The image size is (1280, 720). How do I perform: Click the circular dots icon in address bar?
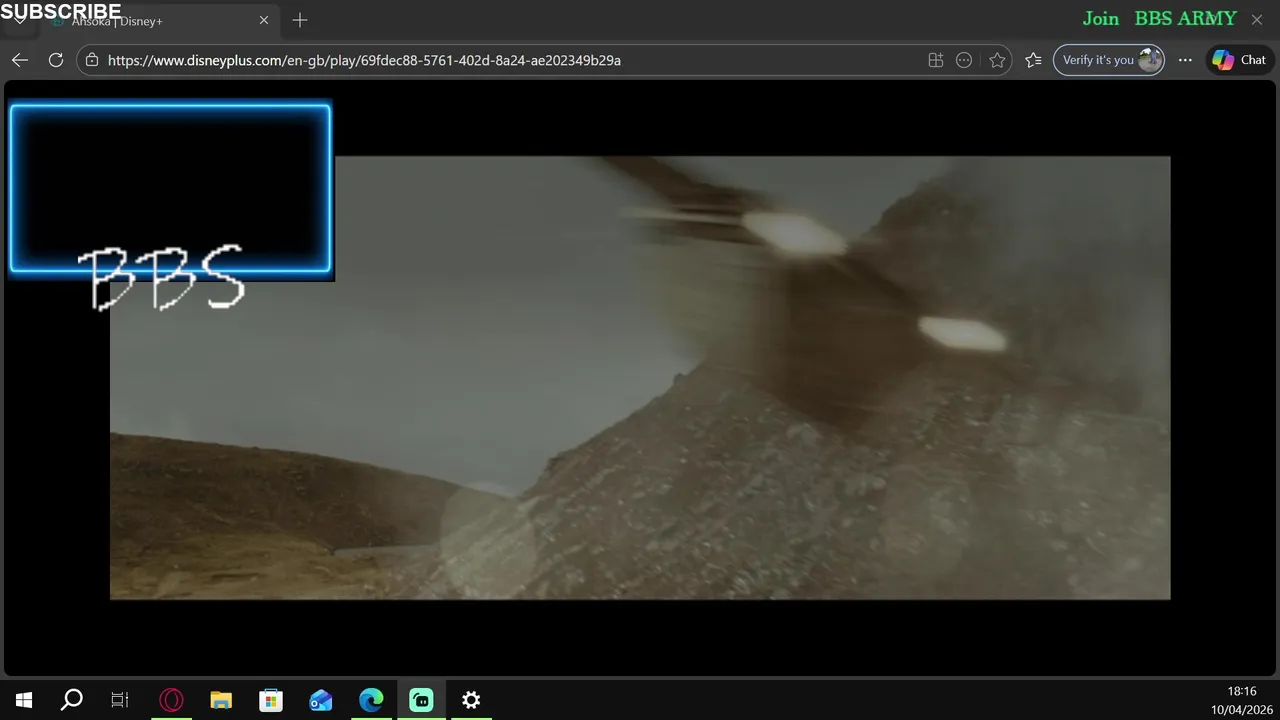tap(964, 60)
